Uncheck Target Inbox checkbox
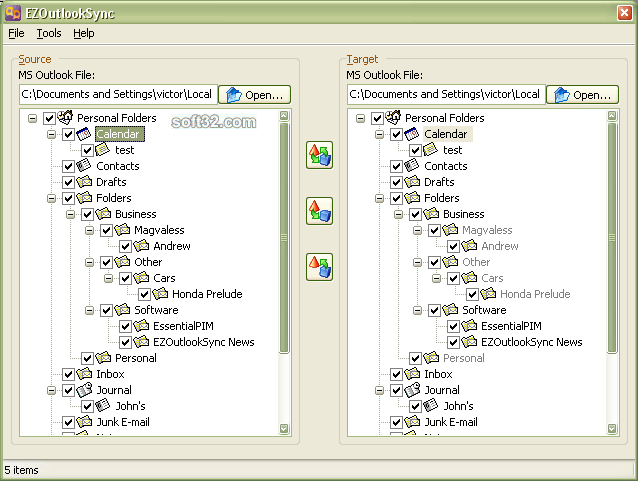638x481 pixels. [x=396, y=374]
